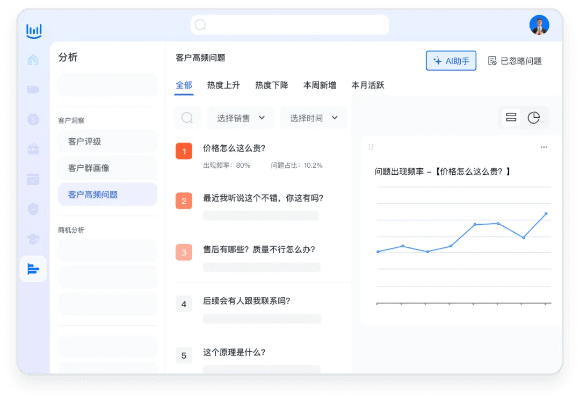Switch to 热度上升 tab

tap(223, 85)
